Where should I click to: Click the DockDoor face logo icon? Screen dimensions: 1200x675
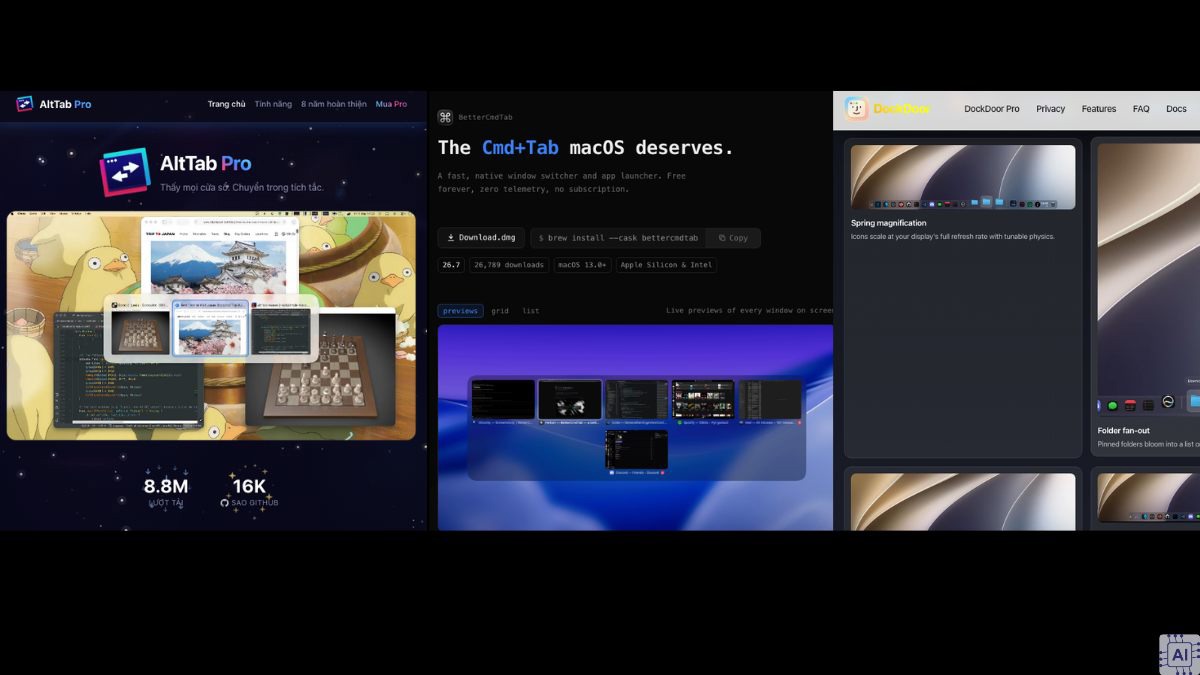856,109
